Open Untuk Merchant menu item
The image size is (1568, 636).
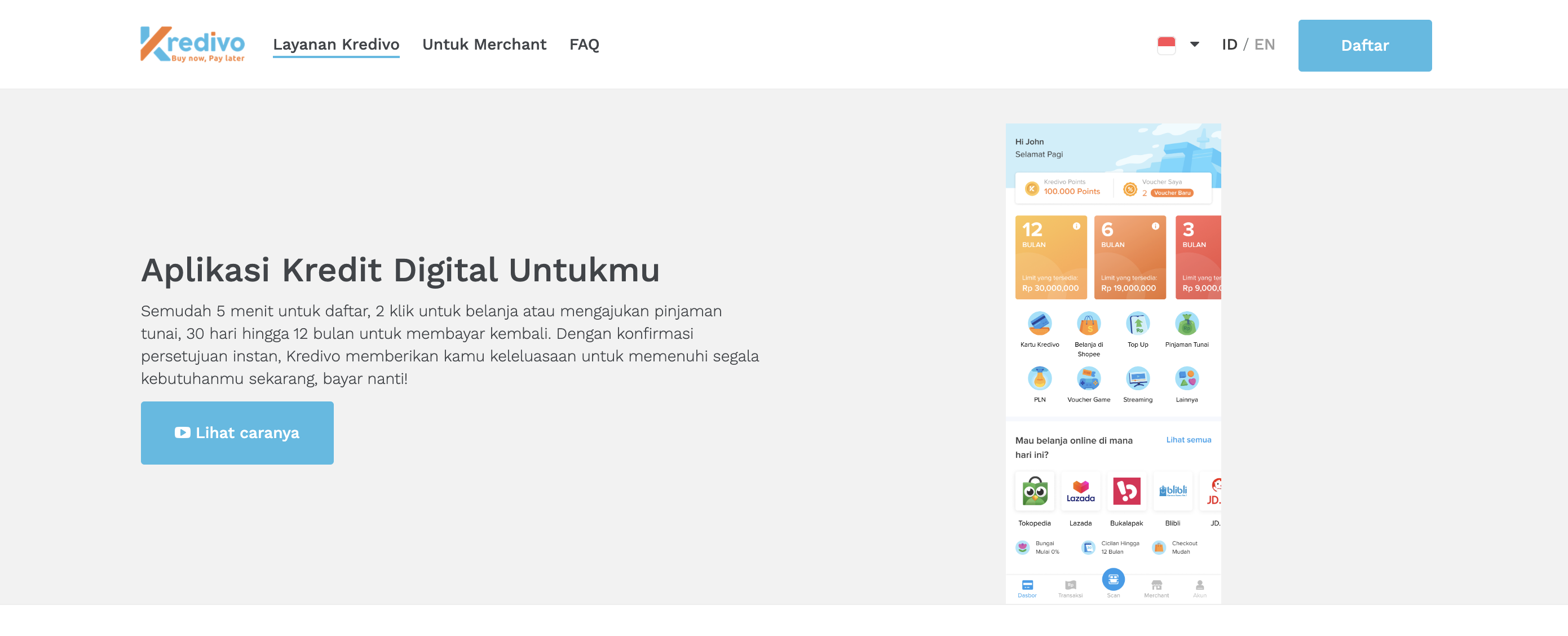click(x=484, y=45)
